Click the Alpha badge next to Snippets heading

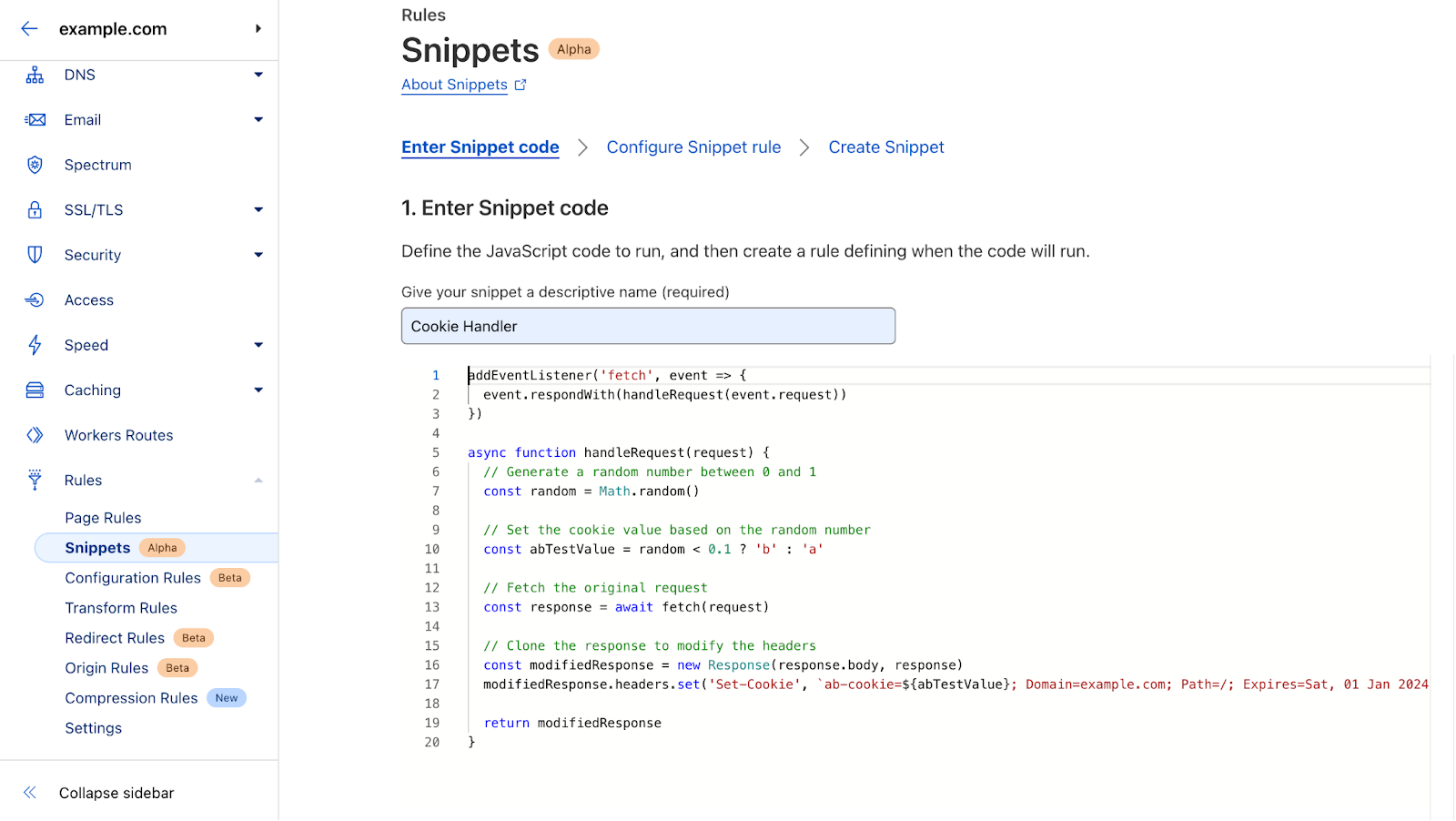(573, 49)
